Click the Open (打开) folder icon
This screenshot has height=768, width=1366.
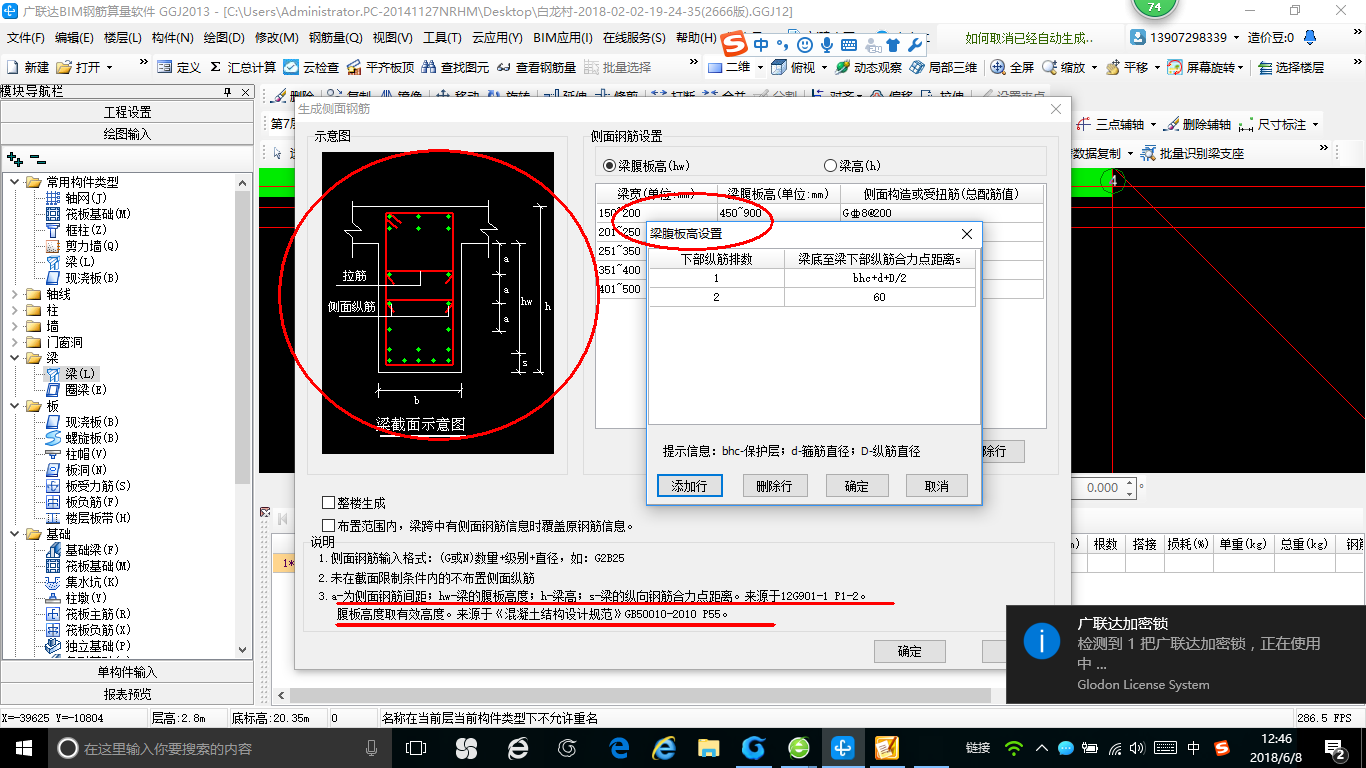[64, 67]
